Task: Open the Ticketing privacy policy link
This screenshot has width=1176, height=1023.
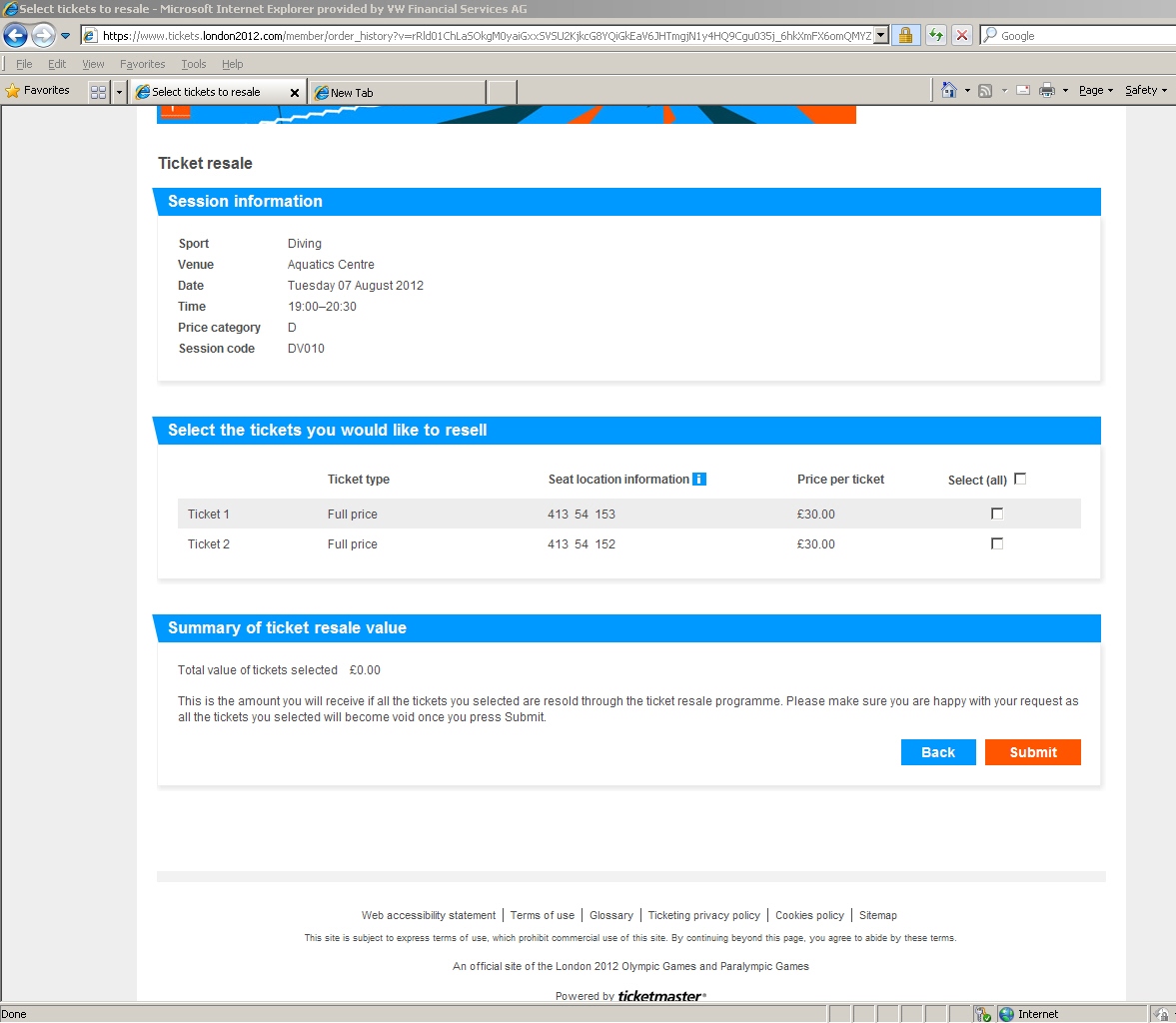Action: (x=703, y=915)
